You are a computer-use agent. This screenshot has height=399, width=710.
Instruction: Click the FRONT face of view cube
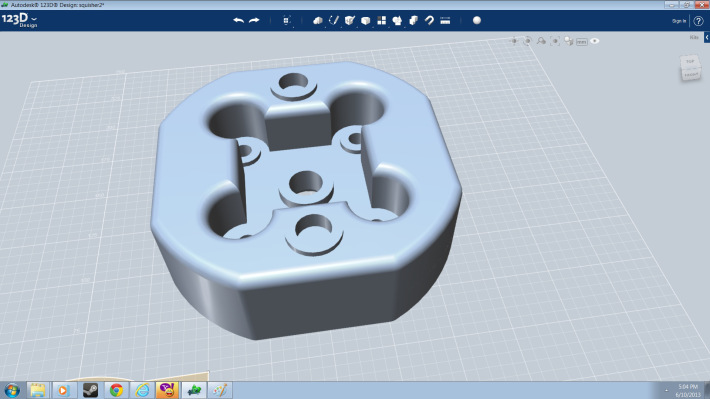pyautogui.click(x=691, y=74)
